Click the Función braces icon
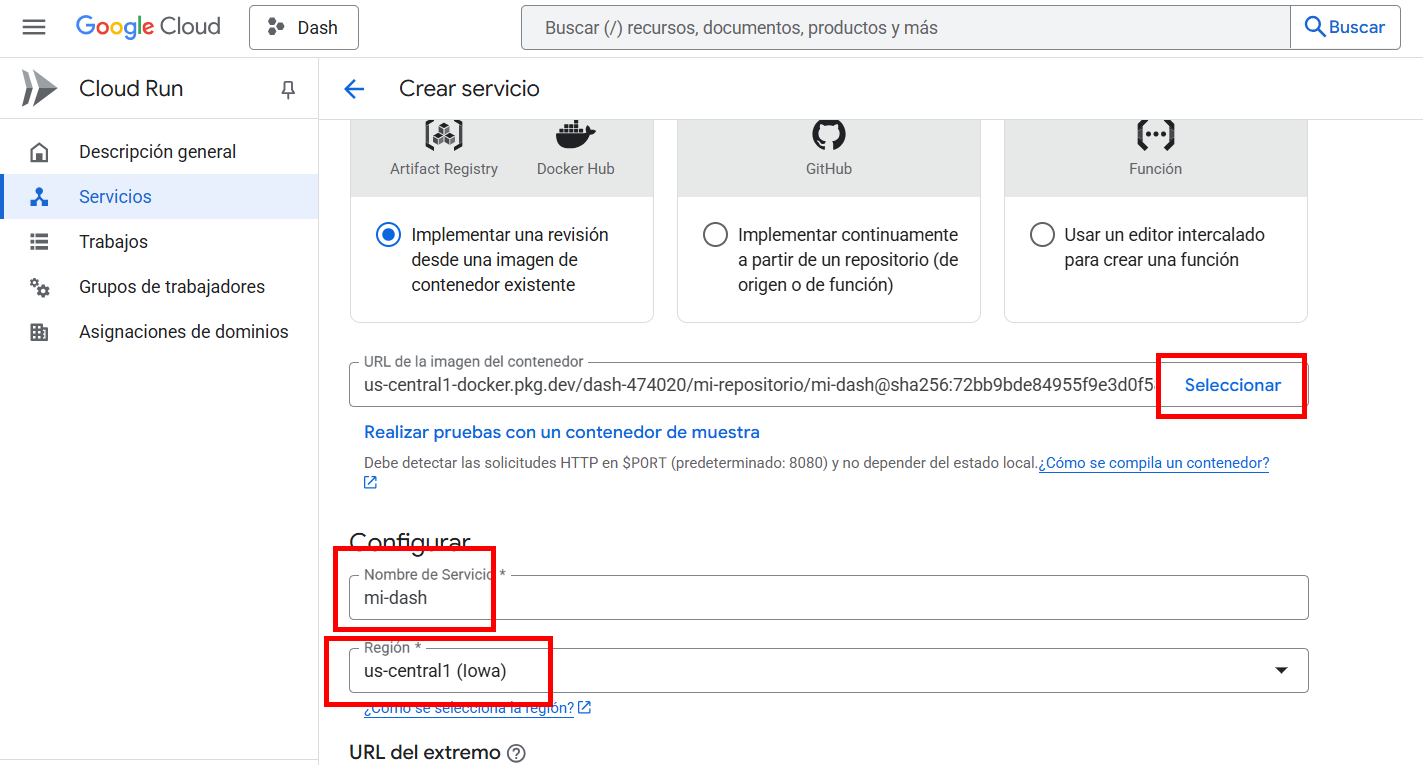1423x765 pixels. click(x=1155, y=134)
